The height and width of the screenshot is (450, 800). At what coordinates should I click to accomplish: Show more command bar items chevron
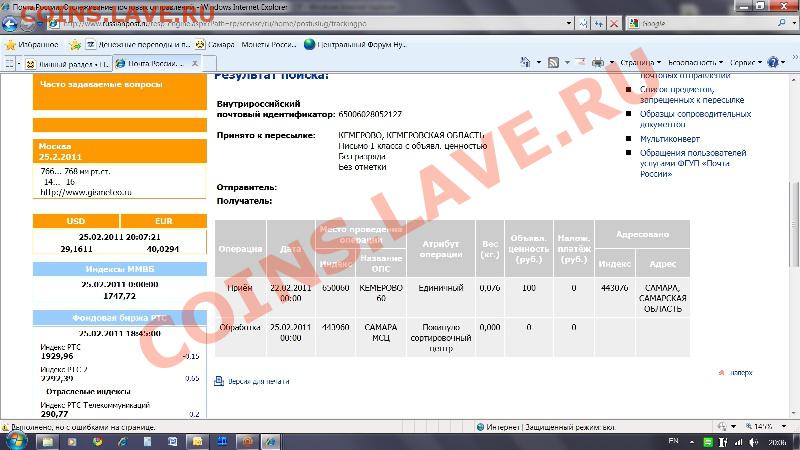[x=794, y=57]
